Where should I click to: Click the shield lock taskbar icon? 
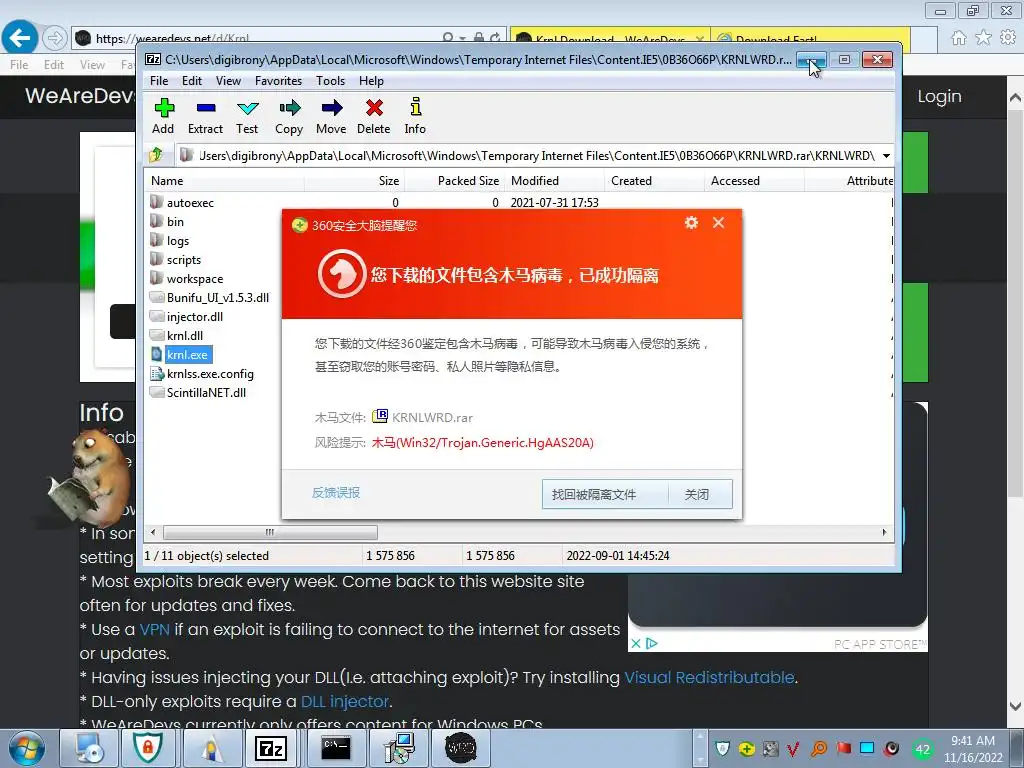(x=148, y=748)
